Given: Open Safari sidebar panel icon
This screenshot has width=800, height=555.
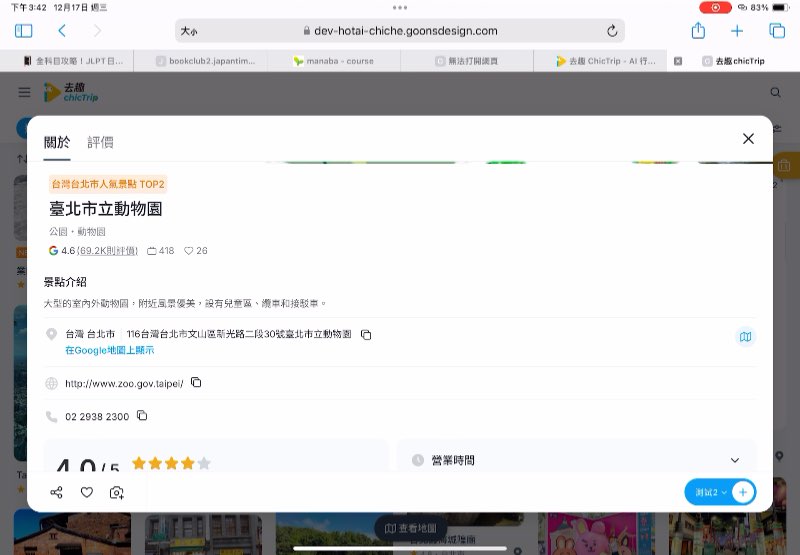Looking at the screenshot, I should click(23, 31).
